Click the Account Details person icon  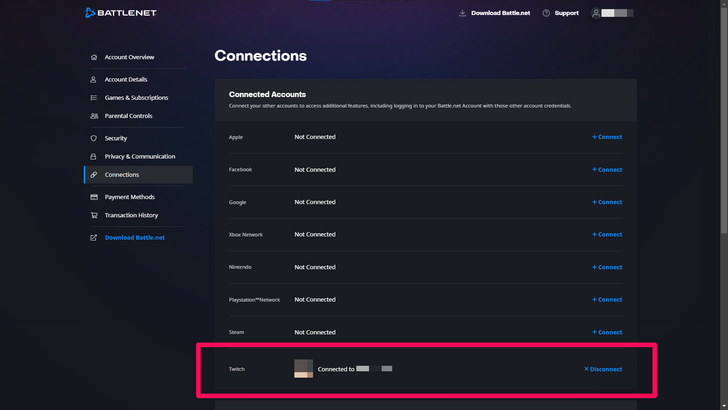(93, 79)
